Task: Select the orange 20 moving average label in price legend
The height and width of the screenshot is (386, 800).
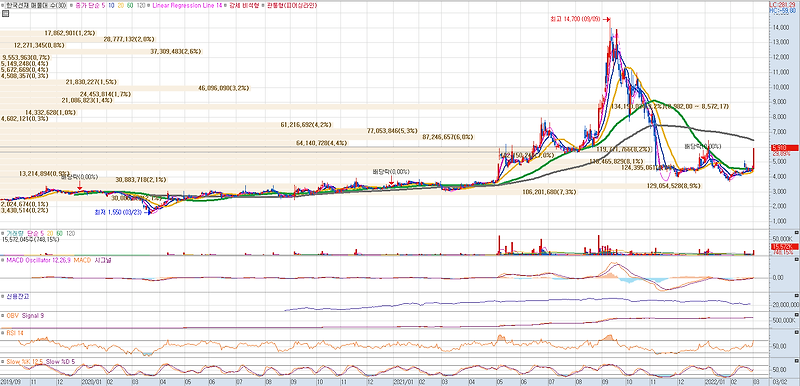Action: [121, 5]
